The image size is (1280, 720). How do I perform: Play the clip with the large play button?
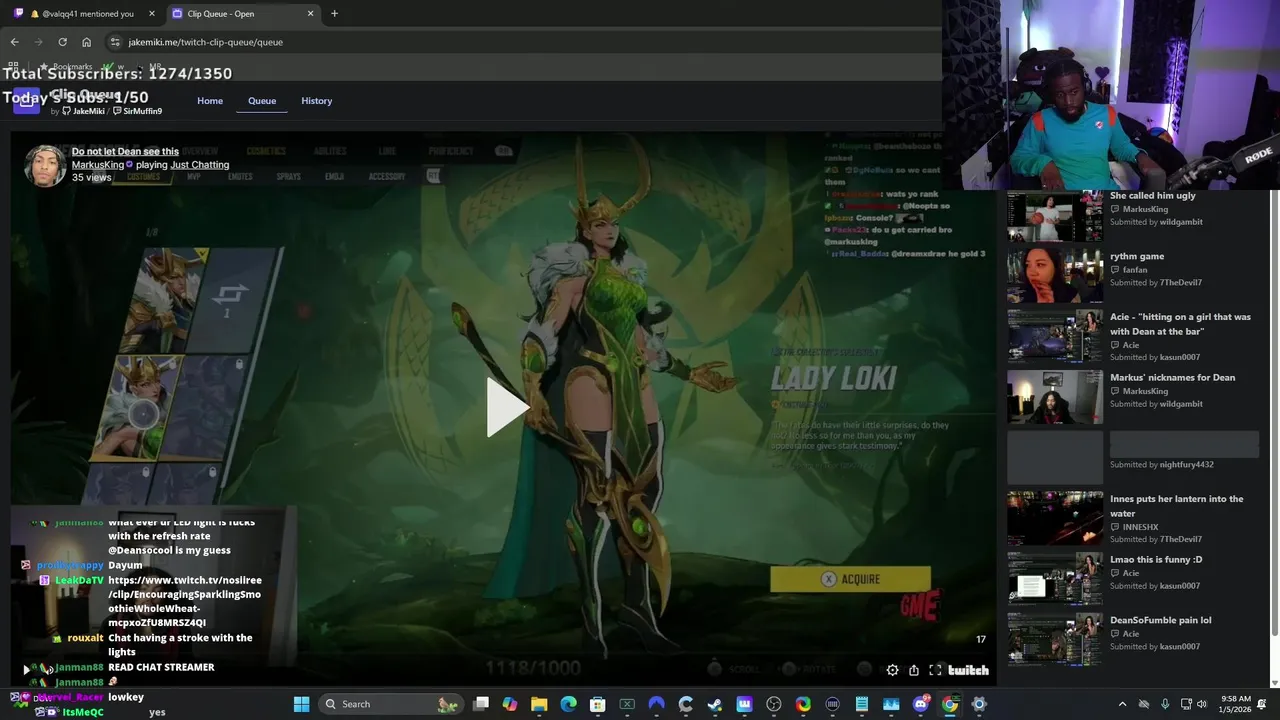[x=507, y=407]
